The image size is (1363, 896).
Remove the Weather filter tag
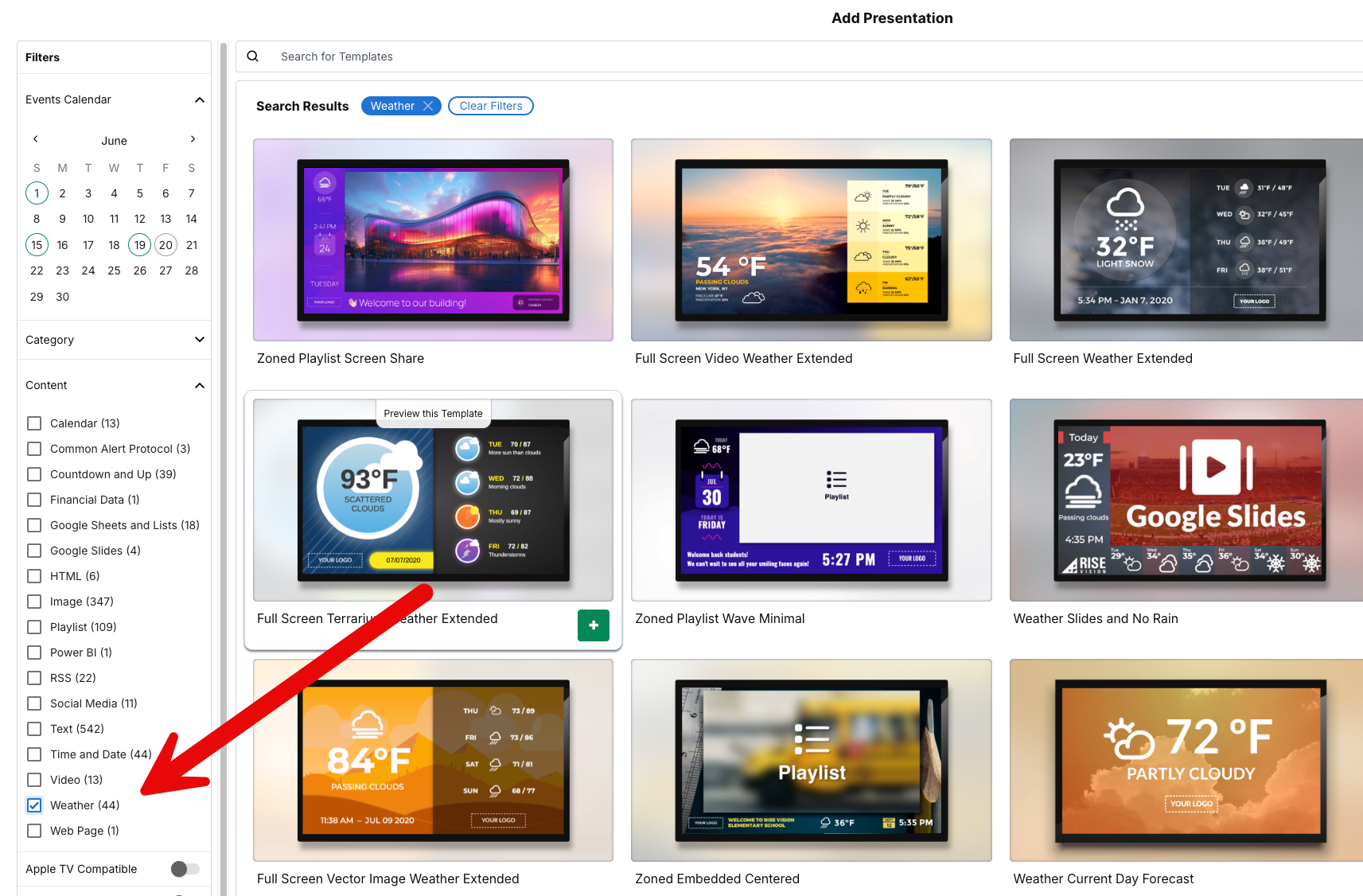[x=428, y=106]
